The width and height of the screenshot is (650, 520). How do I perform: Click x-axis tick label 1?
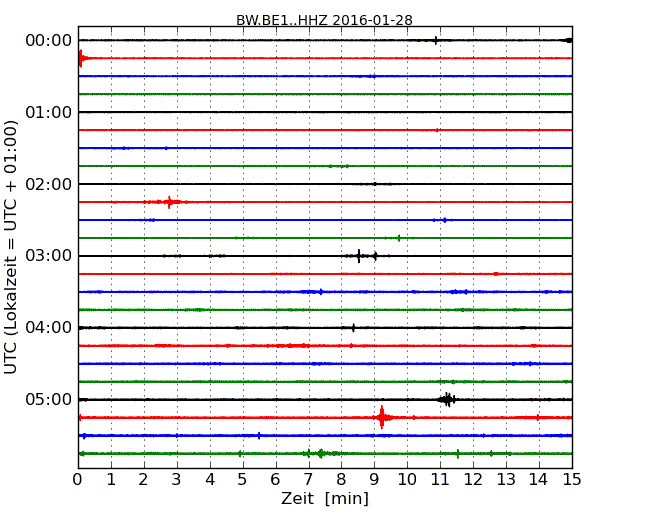tap(111, 480)
